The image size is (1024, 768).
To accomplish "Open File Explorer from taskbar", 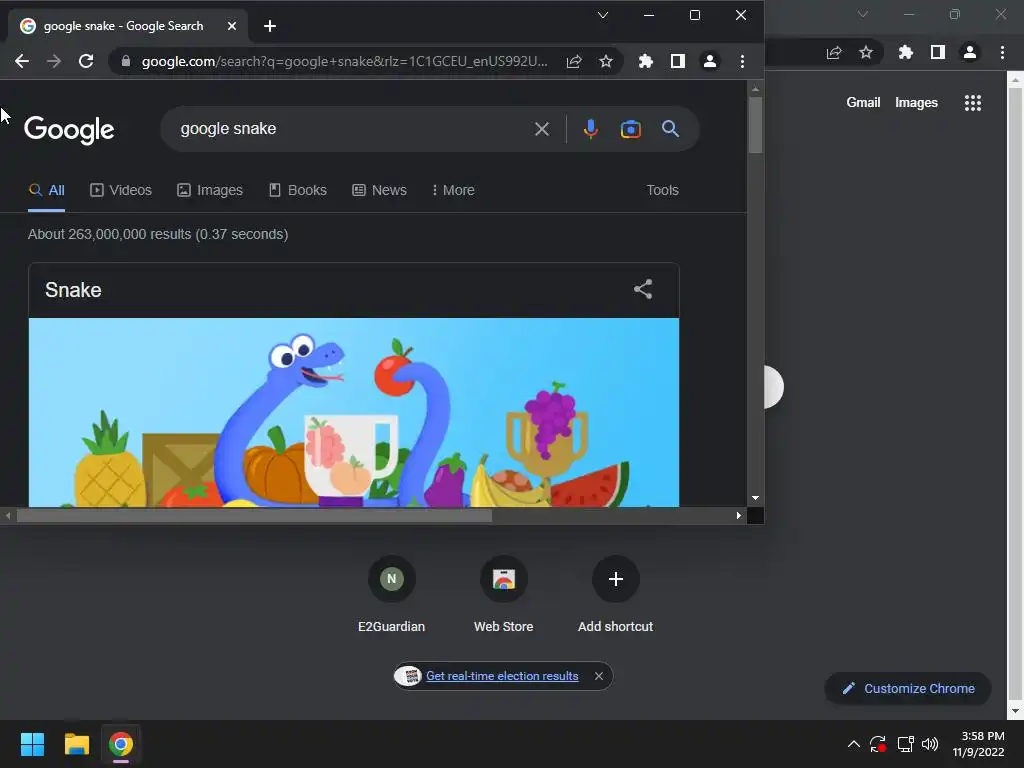I will [76, 744].
